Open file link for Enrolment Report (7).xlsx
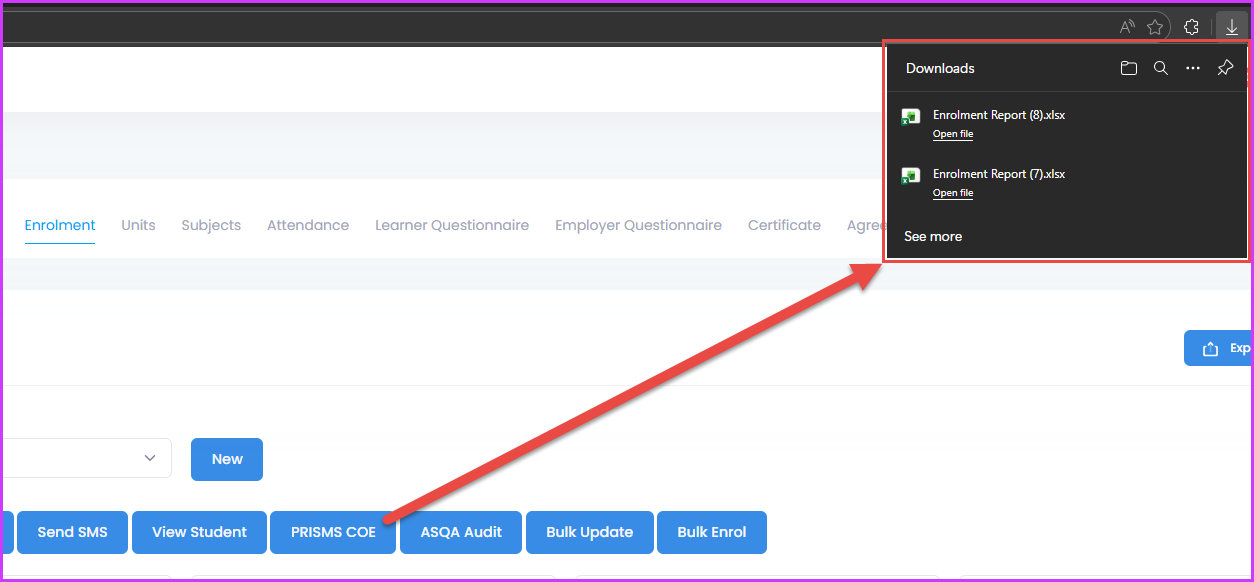 [952, 193]
